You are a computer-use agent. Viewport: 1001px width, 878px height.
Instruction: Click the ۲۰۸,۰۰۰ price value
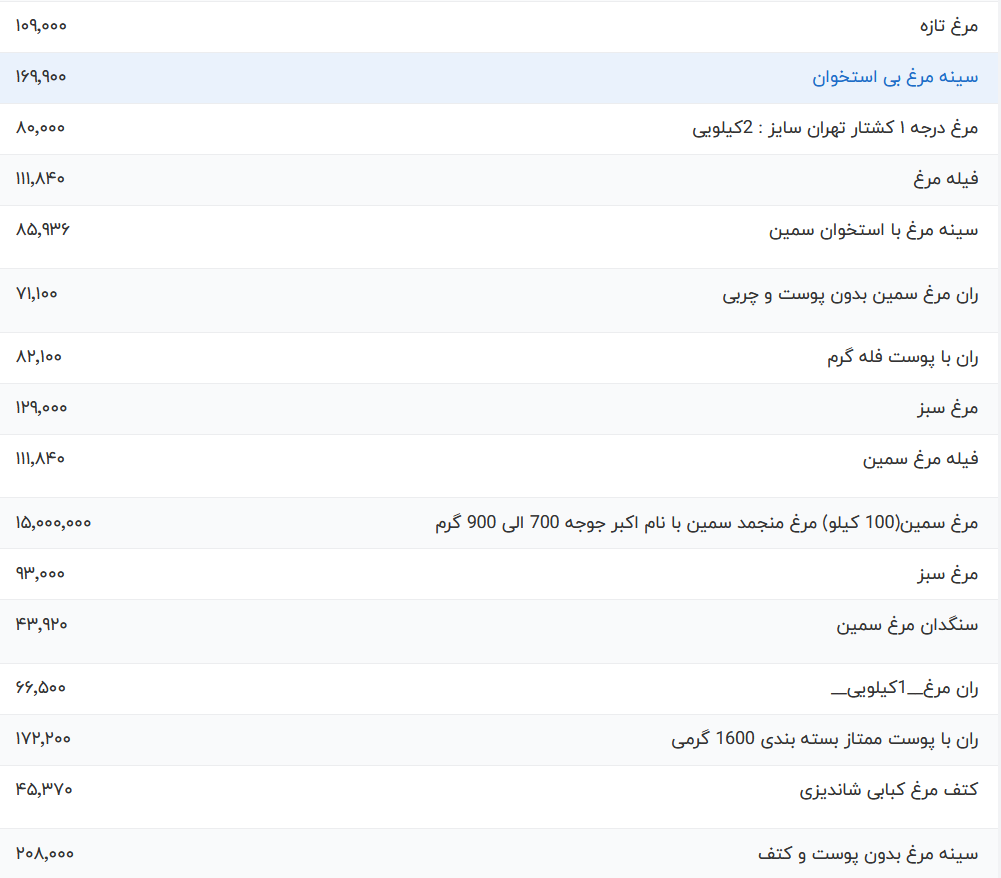click(45, 854)
